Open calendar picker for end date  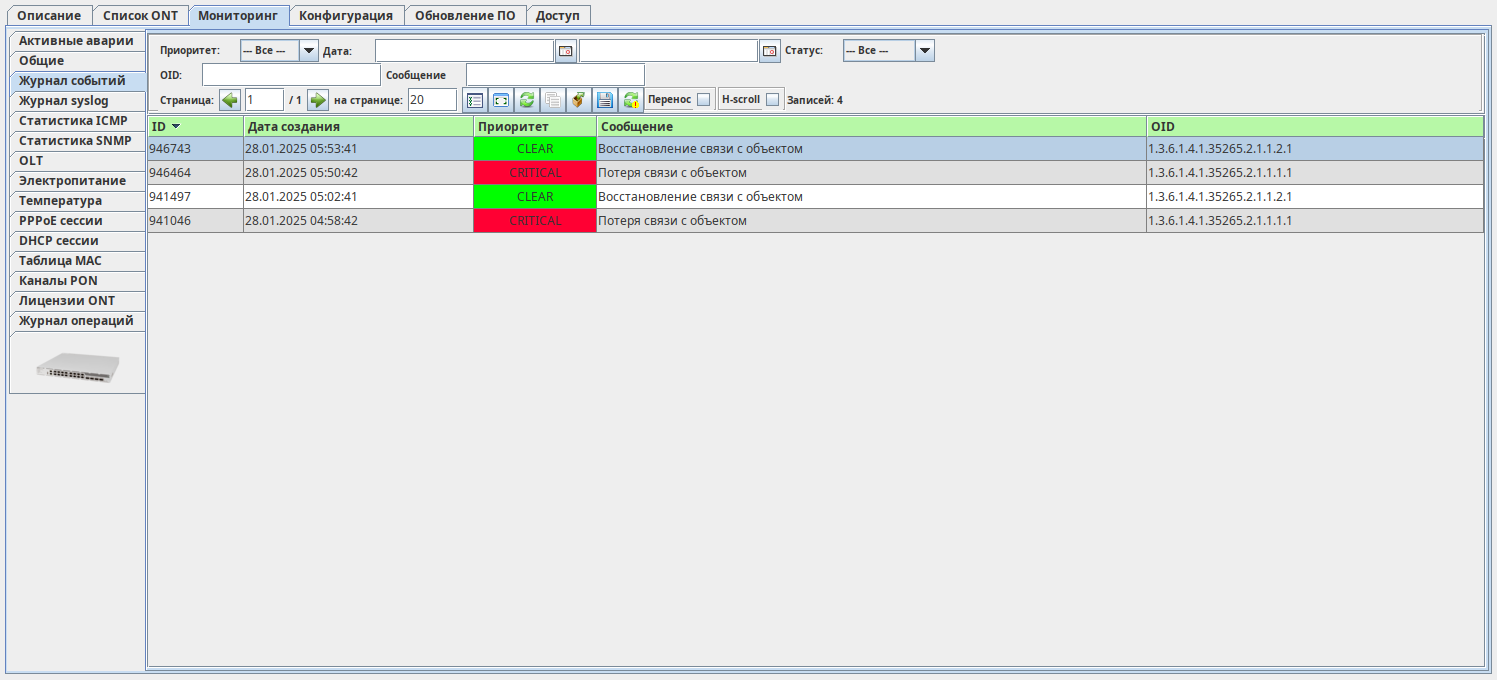[770, 51]
